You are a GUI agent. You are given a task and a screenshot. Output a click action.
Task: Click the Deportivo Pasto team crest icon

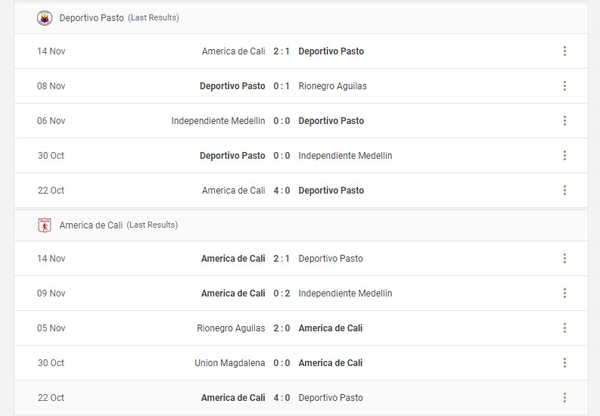pos(44,18)
